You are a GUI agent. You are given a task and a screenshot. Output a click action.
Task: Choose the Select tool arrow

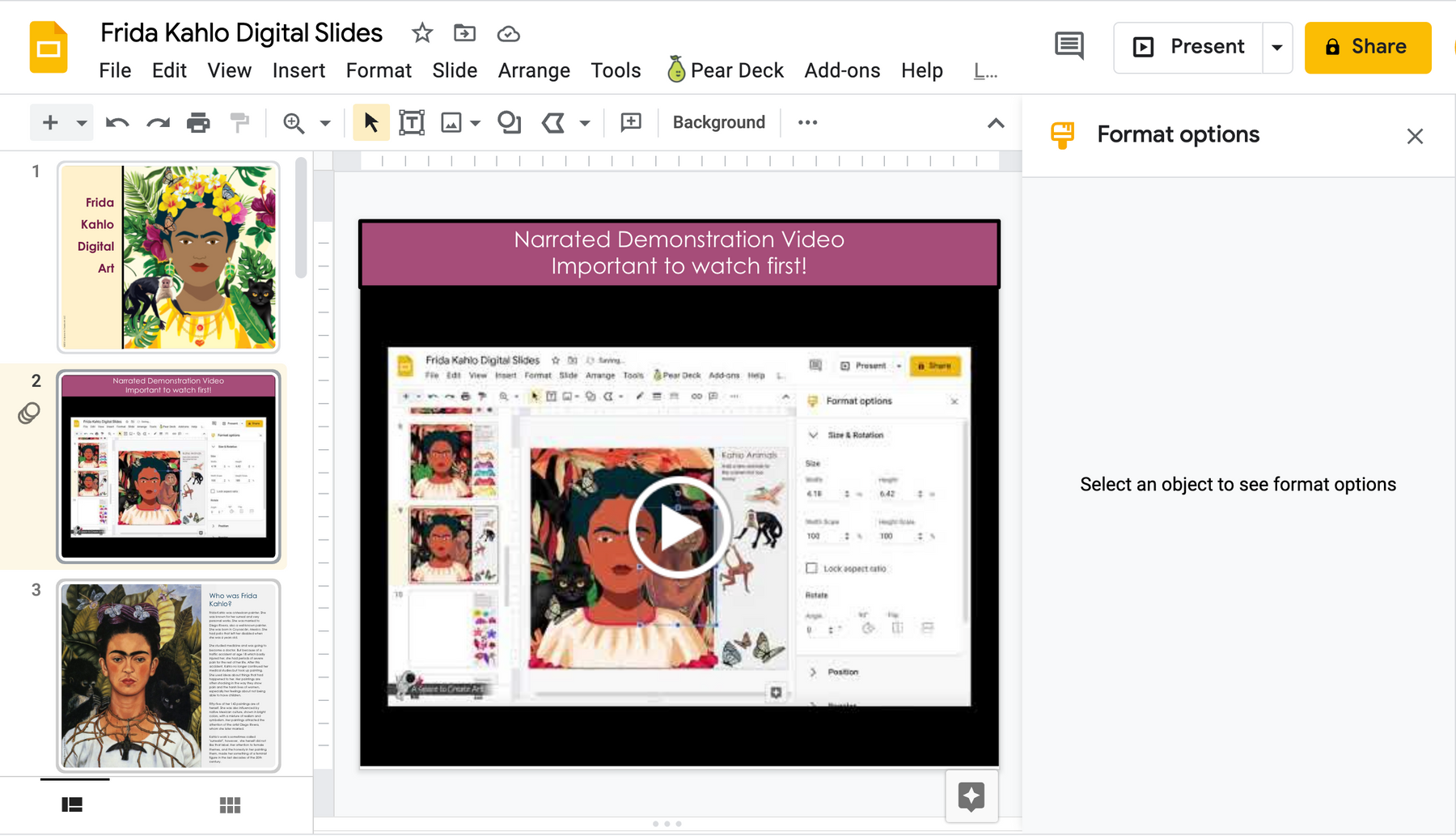coord(370,122)
